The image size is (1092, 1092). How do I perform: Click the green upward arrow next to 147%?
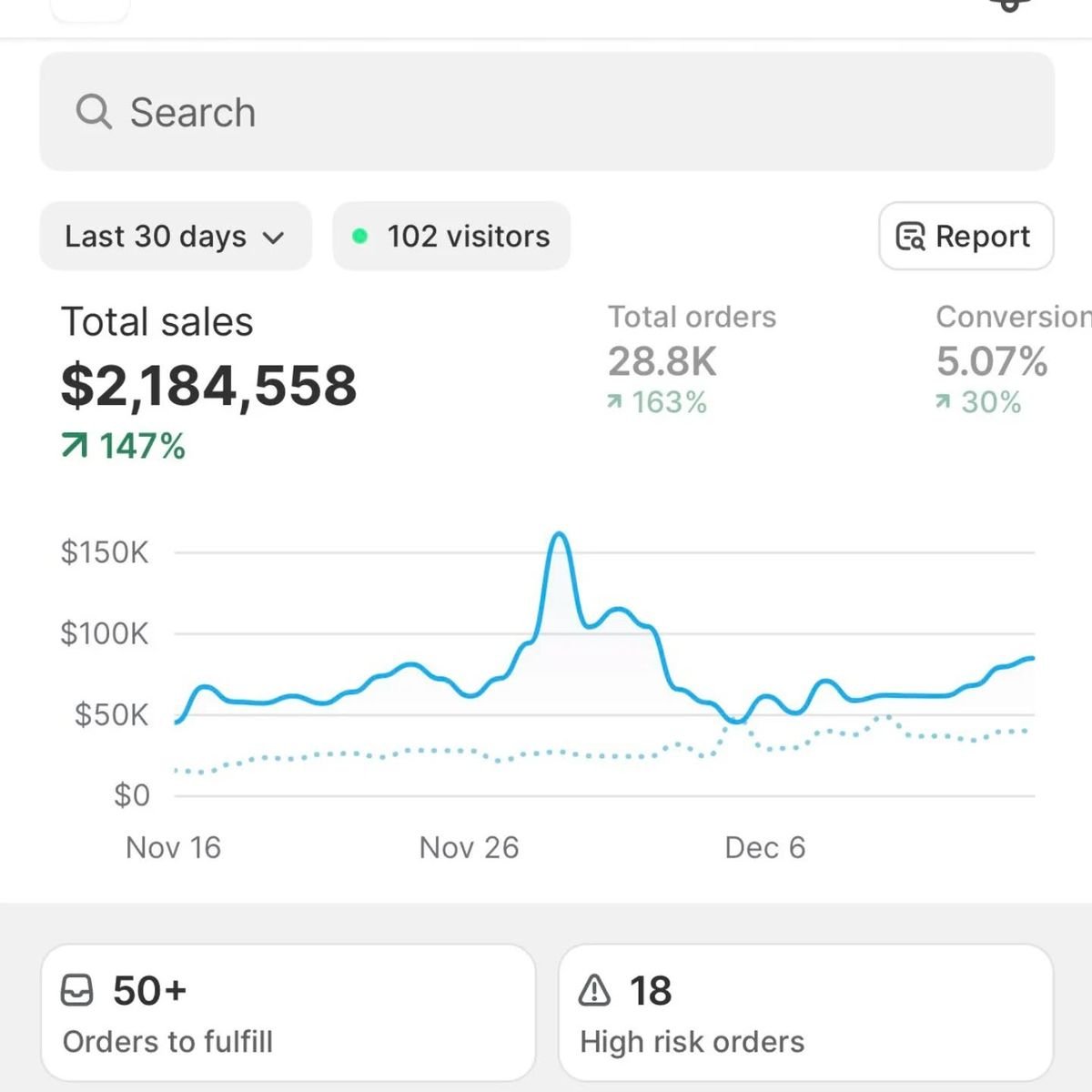(x=75, y=445)
